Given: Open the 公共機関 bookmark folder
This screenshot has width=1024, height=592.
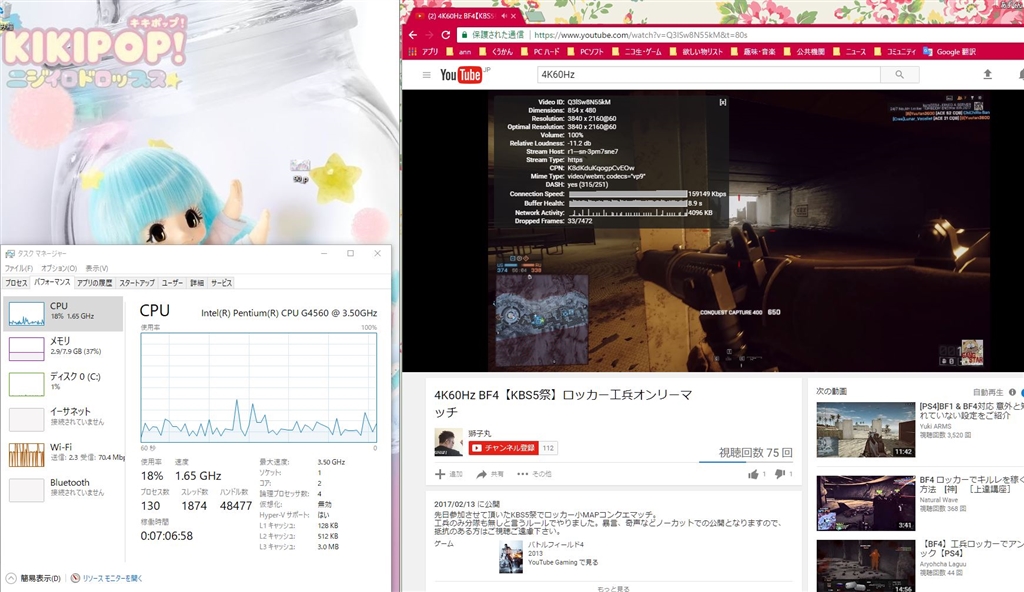Looking at the screenshot, I should point(805,52).
